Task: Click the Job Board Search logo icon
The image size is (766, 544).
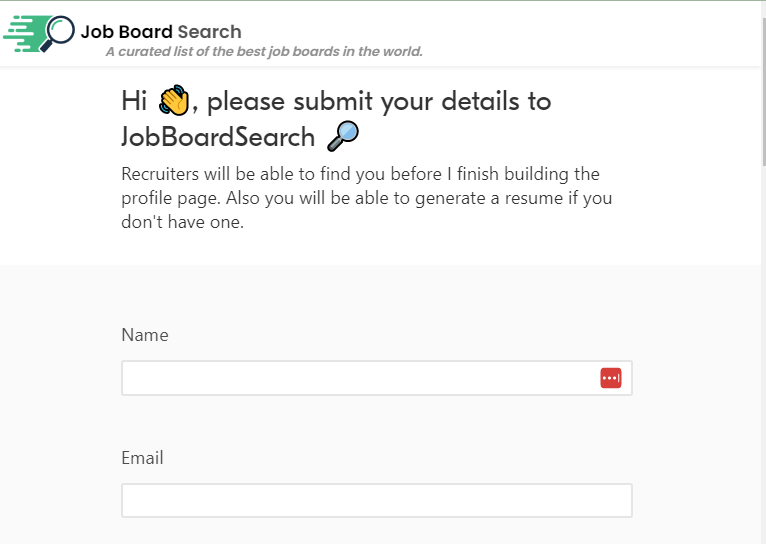Action: pyautogui.click(x=40, y=33)
